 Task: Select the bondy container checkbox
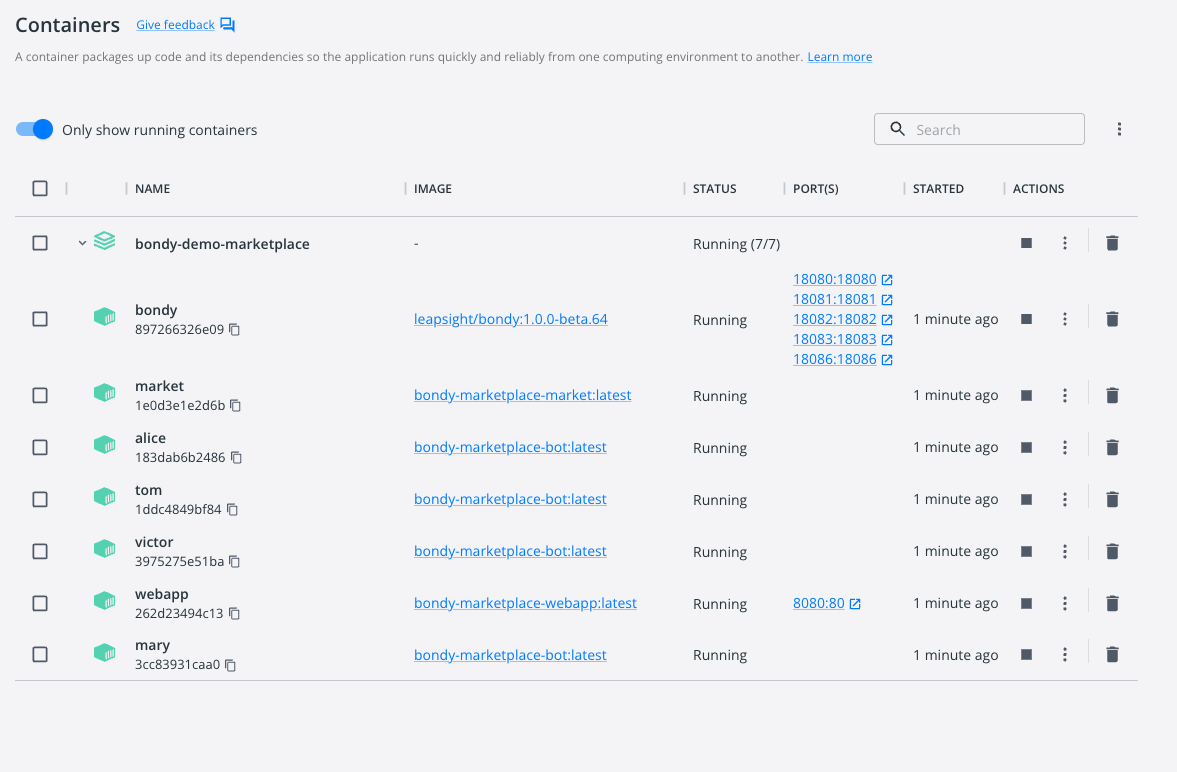click(40, 319)
